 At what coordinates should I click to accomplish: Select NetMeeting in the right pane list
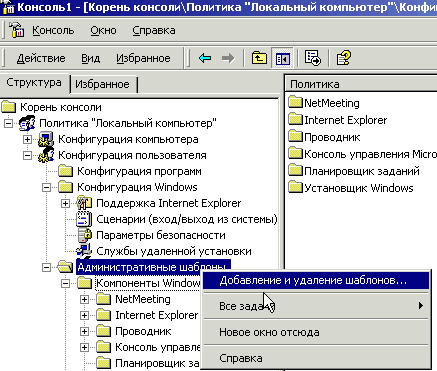click(x=332, y=103)
